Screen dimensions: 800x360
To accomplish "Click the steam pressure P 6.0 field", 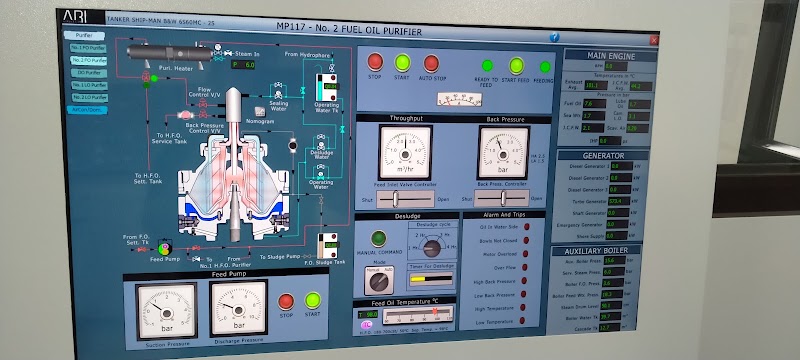I will point(243,65).
